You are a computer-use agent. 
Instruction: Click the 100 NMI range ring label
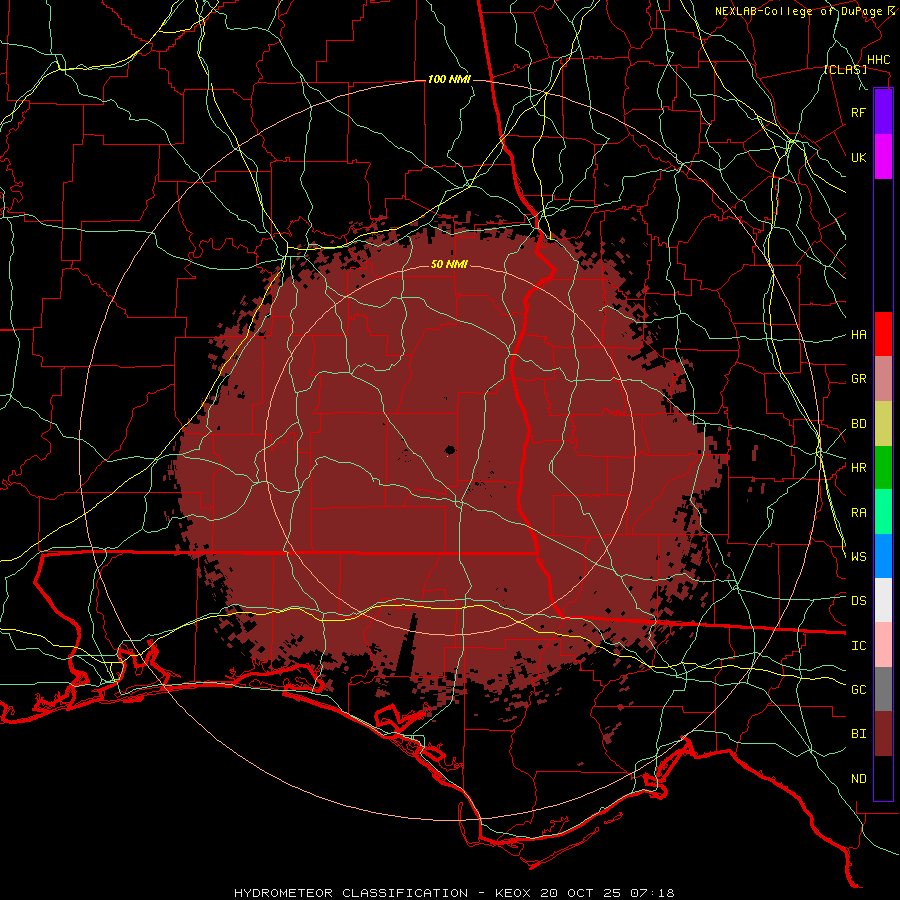point(449,79)
